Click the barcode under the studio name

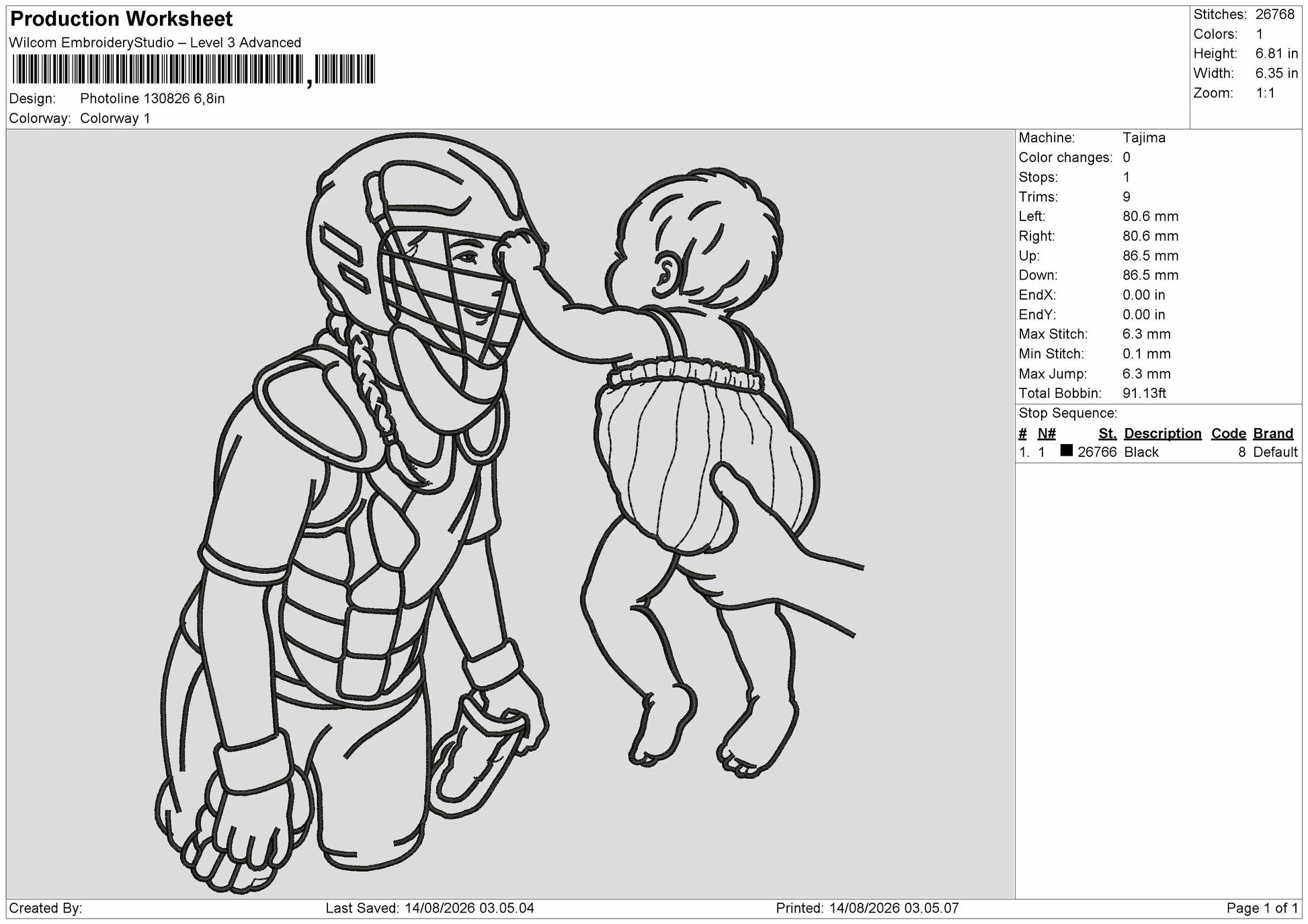193,70
